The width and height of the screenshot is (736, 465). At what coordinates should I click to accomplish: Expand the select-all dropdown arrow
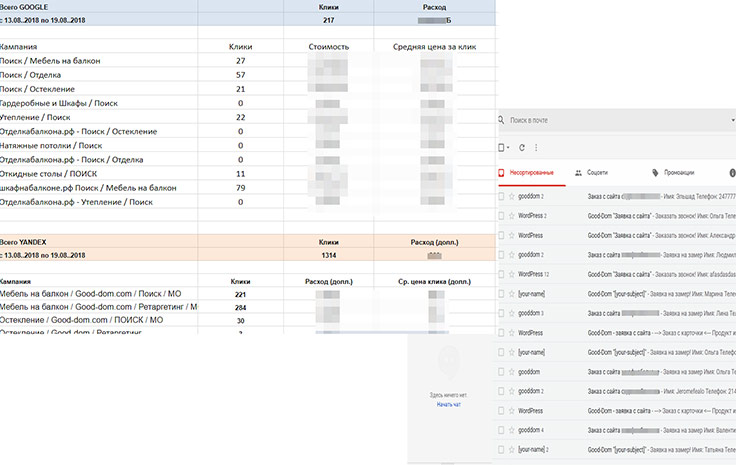tap(510, 147)
